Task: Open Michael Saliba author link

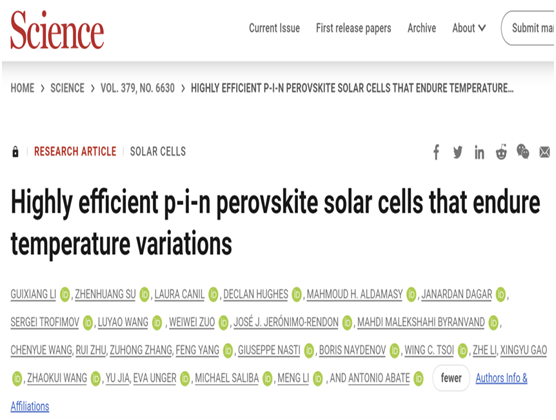Action: (227, 378)
